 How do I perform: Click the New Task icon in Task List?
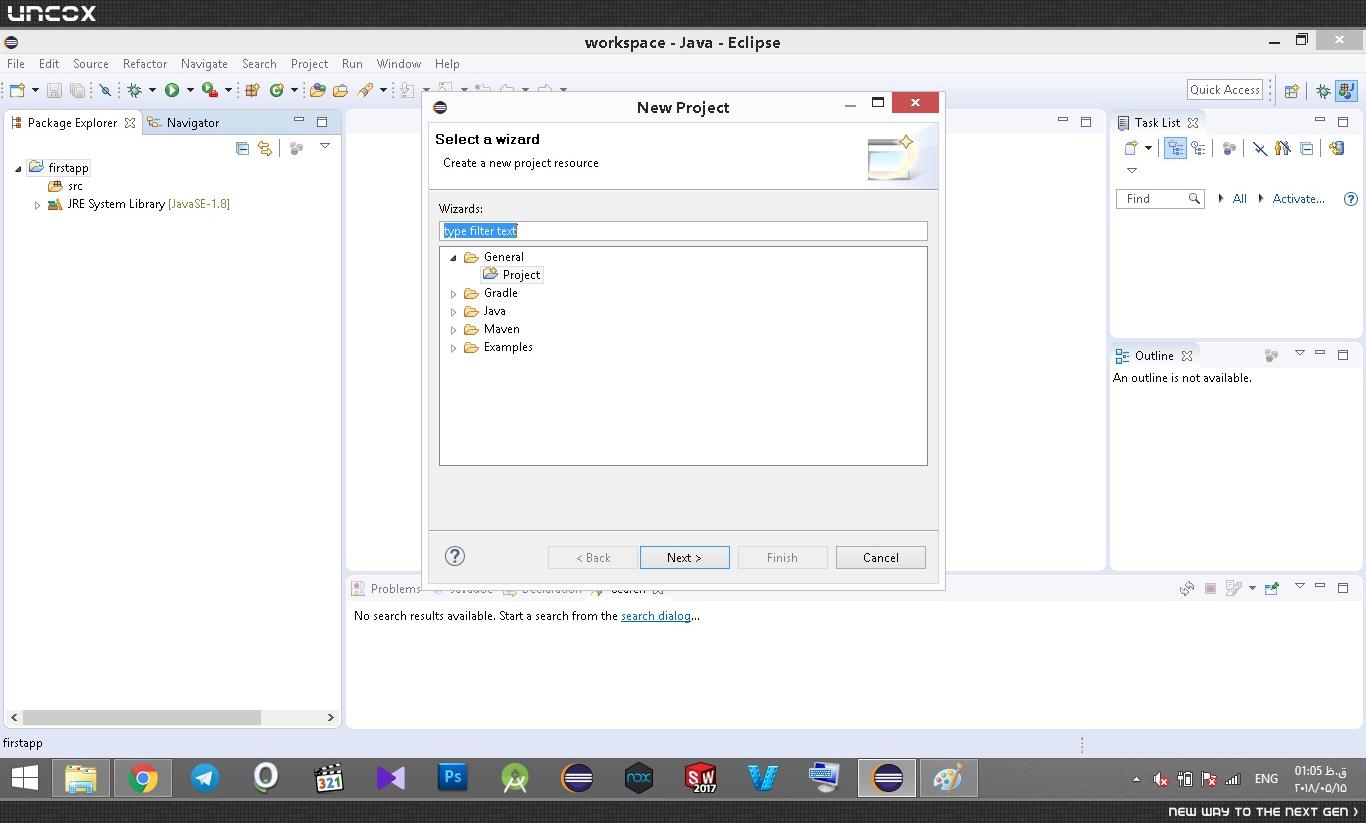coord(1131,148)
